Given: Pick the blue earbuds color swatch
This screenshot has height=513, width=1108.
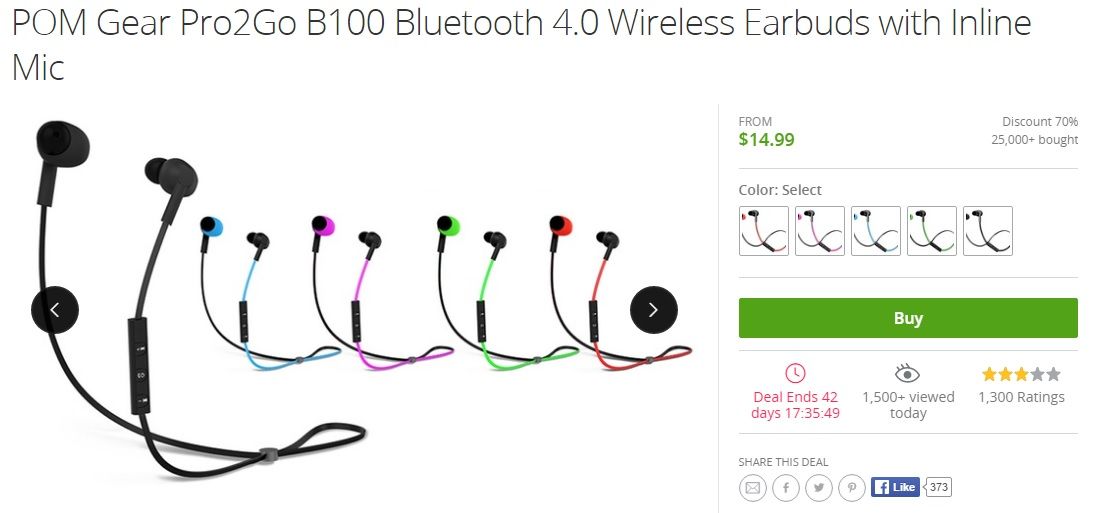Looking at the screenshot, I should click(876, 231).
